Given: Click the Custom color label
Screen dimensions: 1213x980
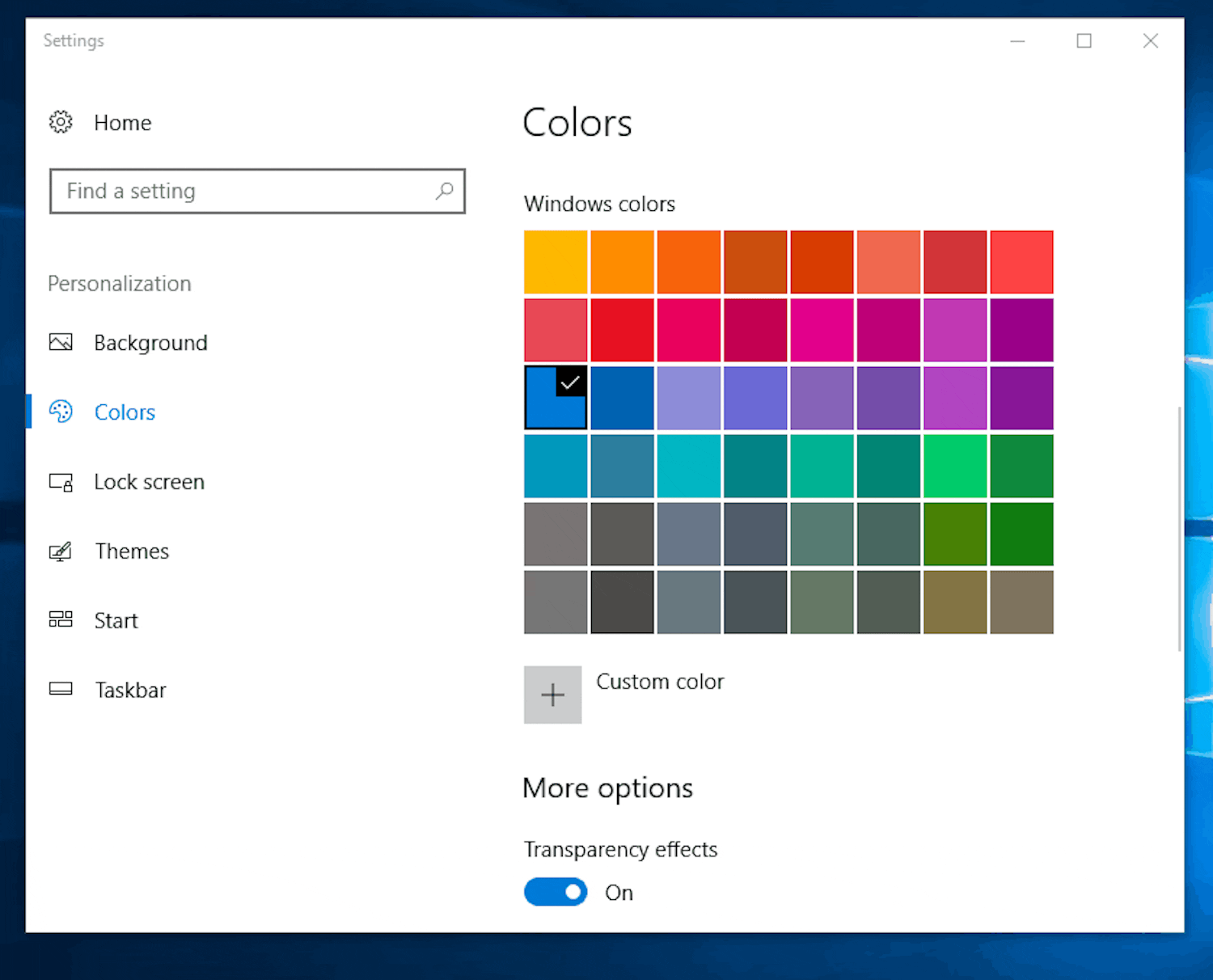Looking at the screenshot, I should (x=660, y=682).
